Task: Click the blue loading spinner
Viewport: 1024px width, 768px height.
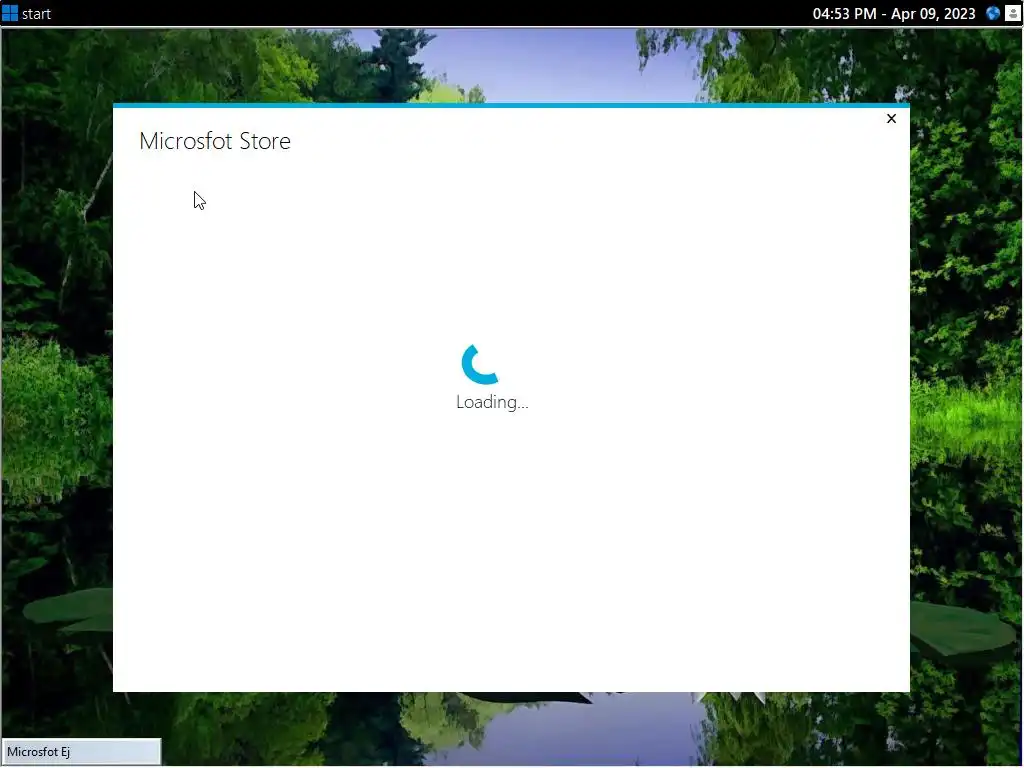Action: pos(480,364)
